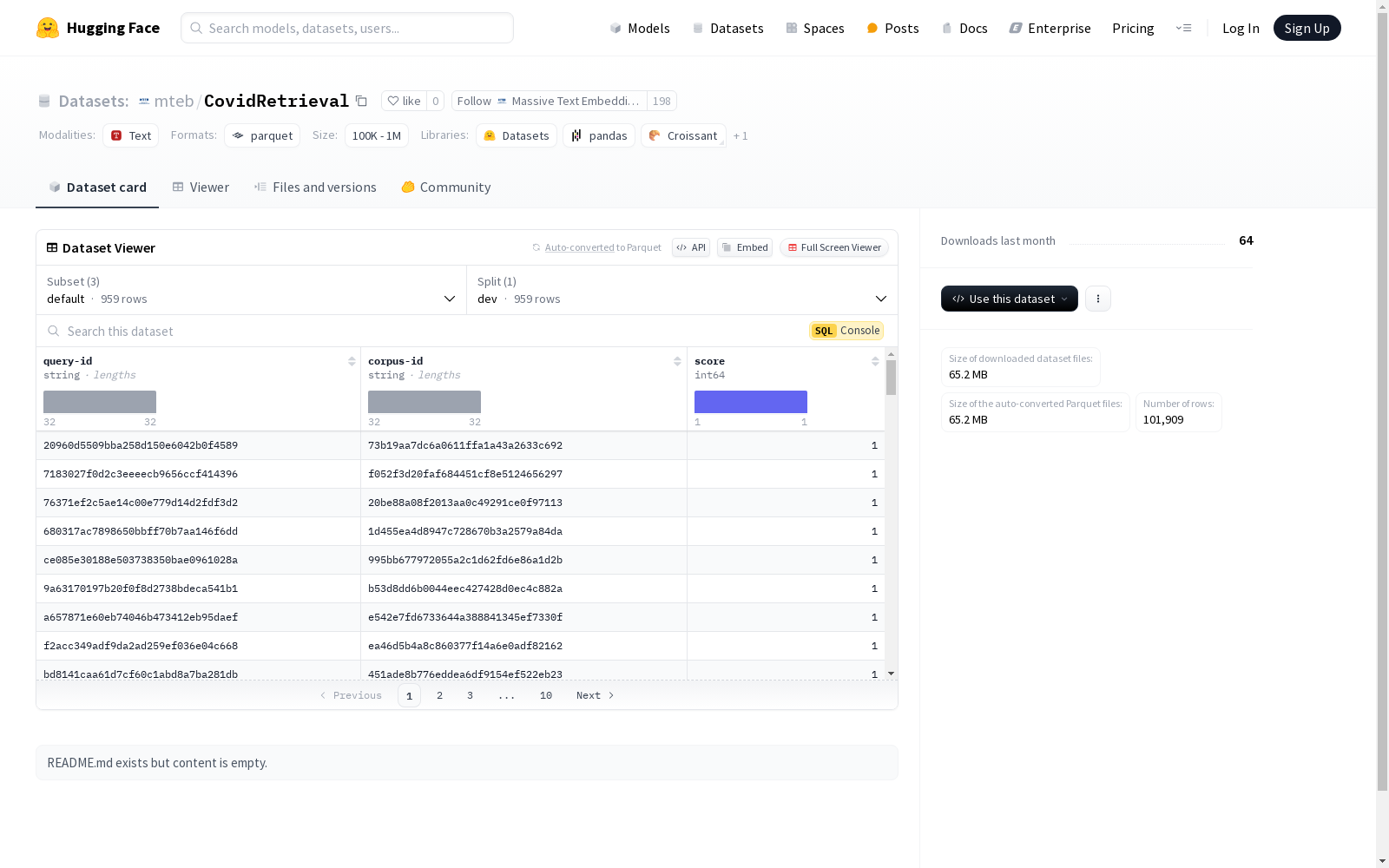Select the Text modality tag
The image size is (1389, 868).
coord(131,135)
